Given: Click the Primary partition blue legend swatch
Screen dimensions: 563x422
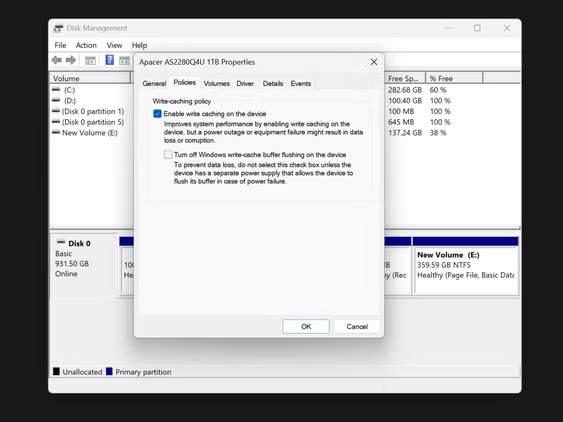Looking at the screenshot, I should tap(110, 371).
